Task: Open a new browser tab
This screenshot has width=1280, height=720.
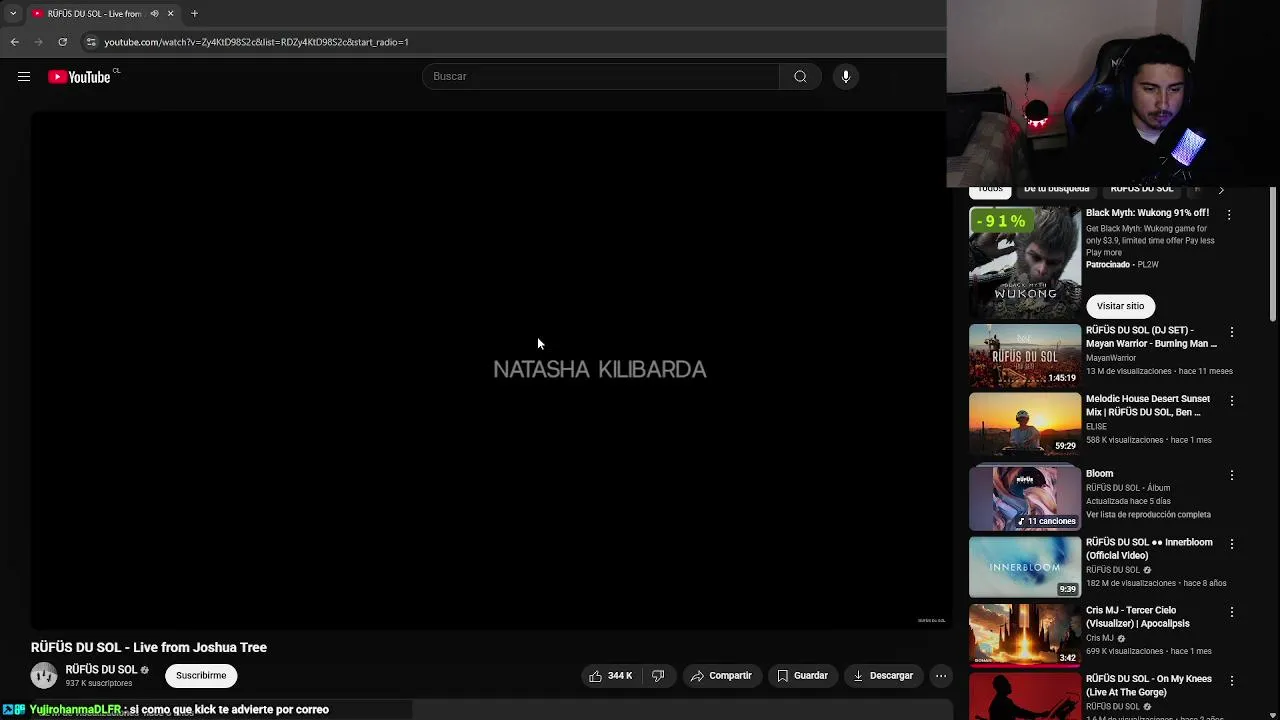Action: point(194,13)
